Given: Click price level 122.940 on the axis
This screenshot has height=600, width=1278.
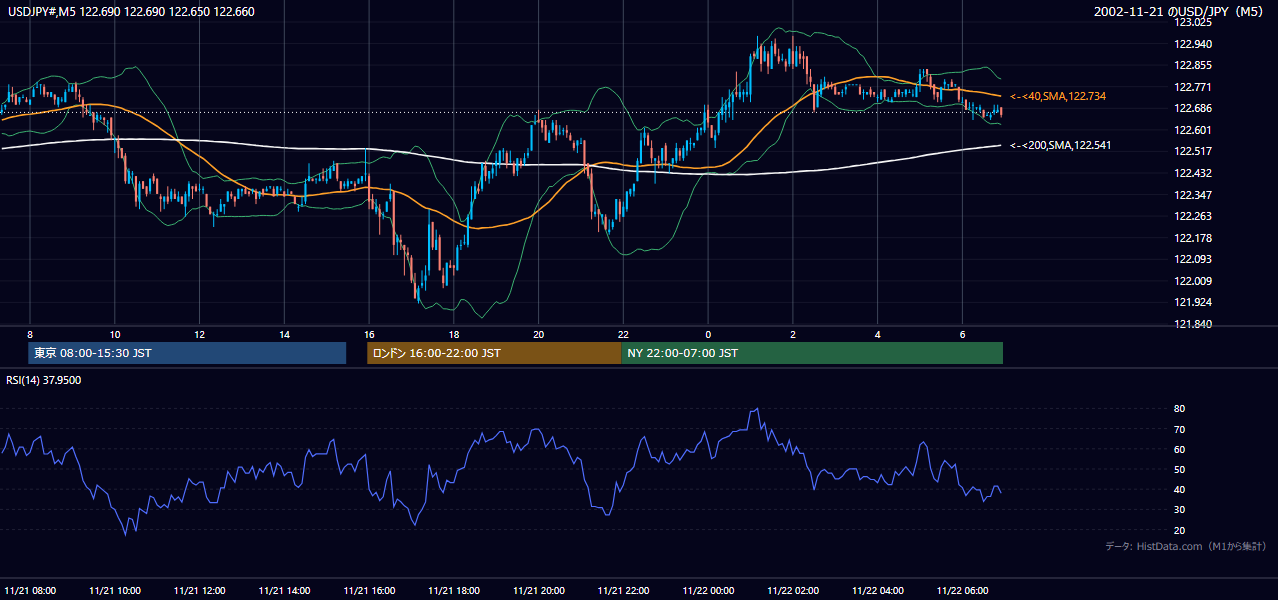Looking at the screenshot, I should pos(1193,44).
